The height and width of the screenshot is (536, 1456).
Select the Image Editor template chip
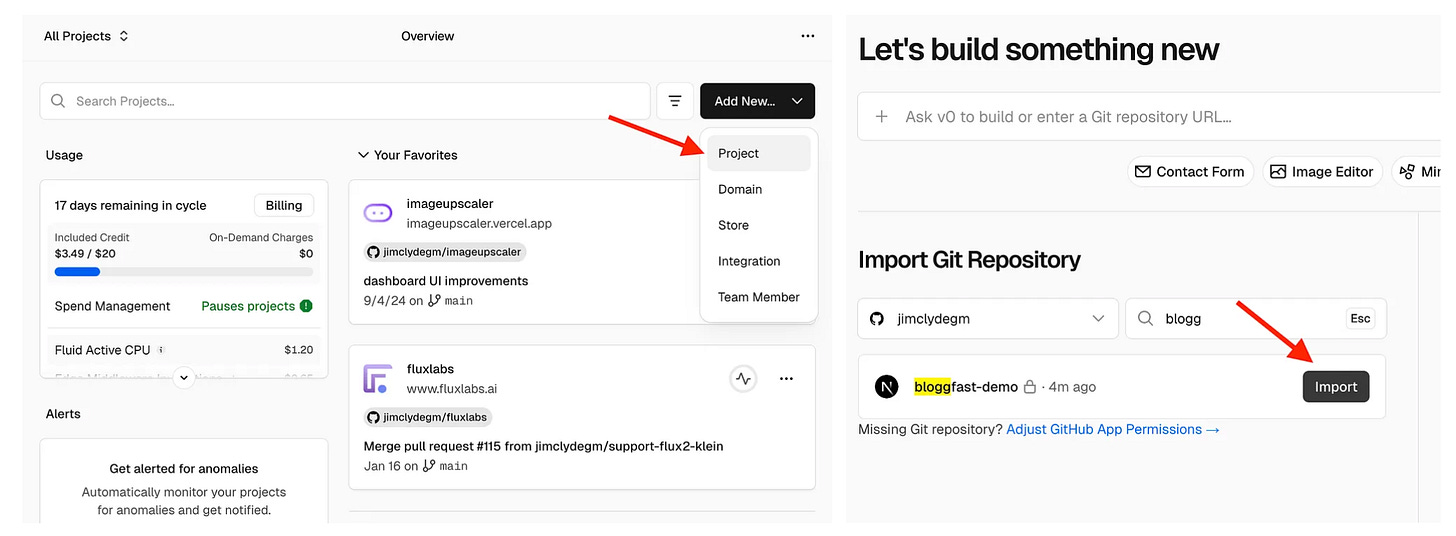coord(1322,172)
